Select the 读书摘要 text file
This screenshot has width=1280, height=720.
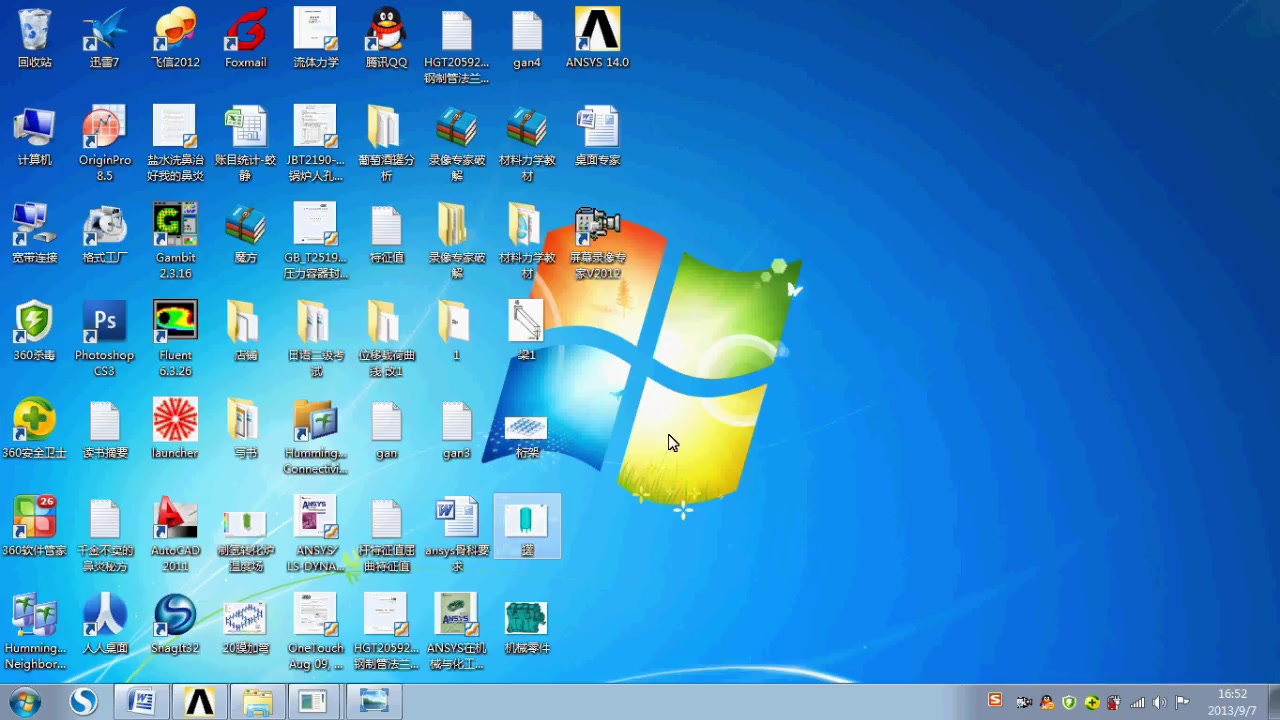(104, 430)
